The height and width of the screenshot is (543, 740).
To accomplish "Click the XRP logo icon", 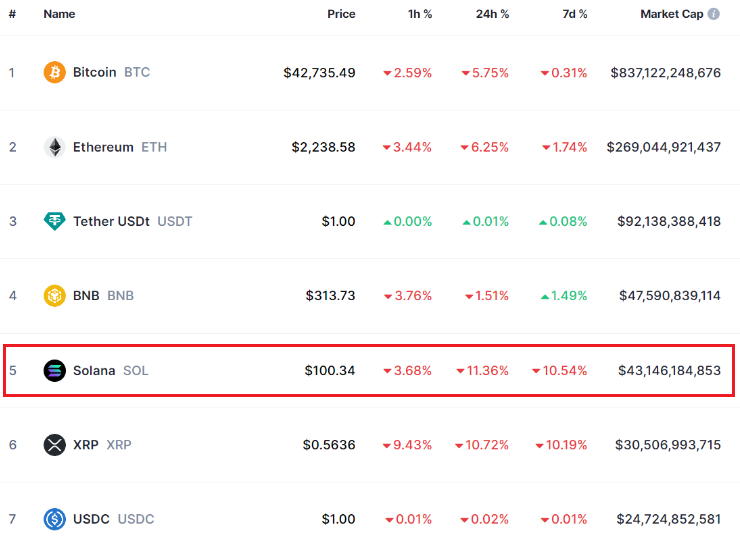I will click(55, 445).
